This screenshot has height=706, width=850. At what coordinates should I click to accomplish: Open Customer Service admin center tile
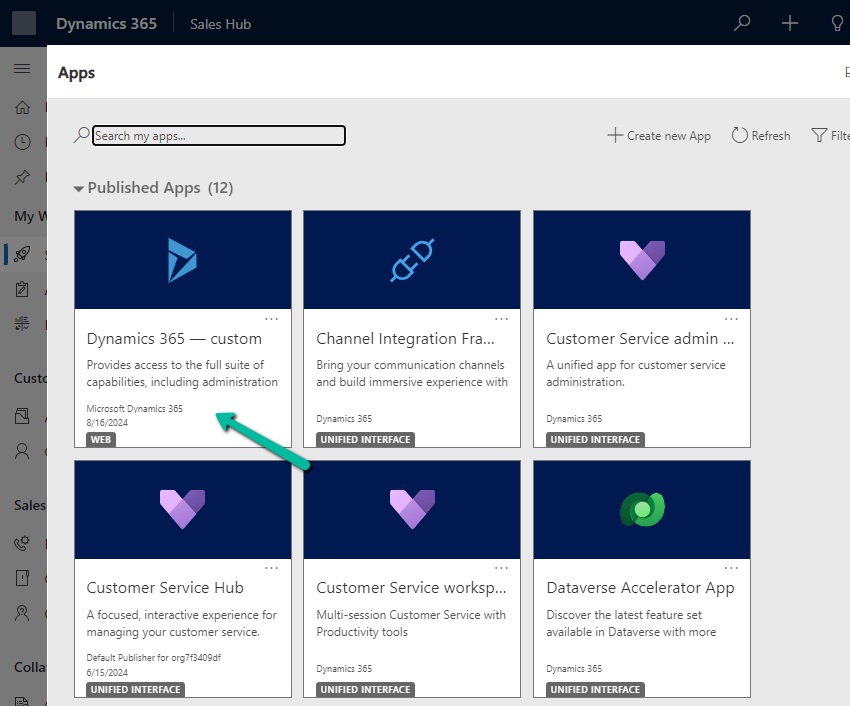click(642, 328)
